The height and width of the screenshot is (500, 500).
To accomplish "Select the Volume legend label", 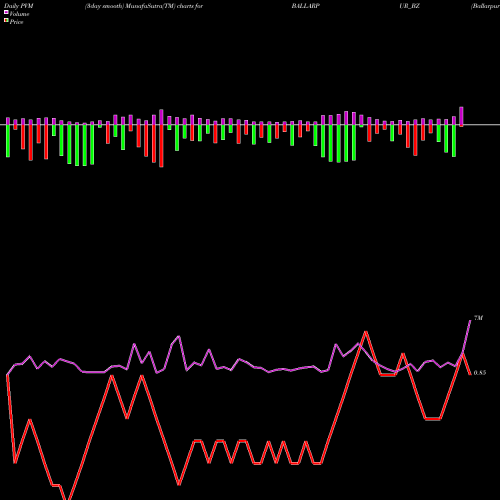I will pos(19,14).
